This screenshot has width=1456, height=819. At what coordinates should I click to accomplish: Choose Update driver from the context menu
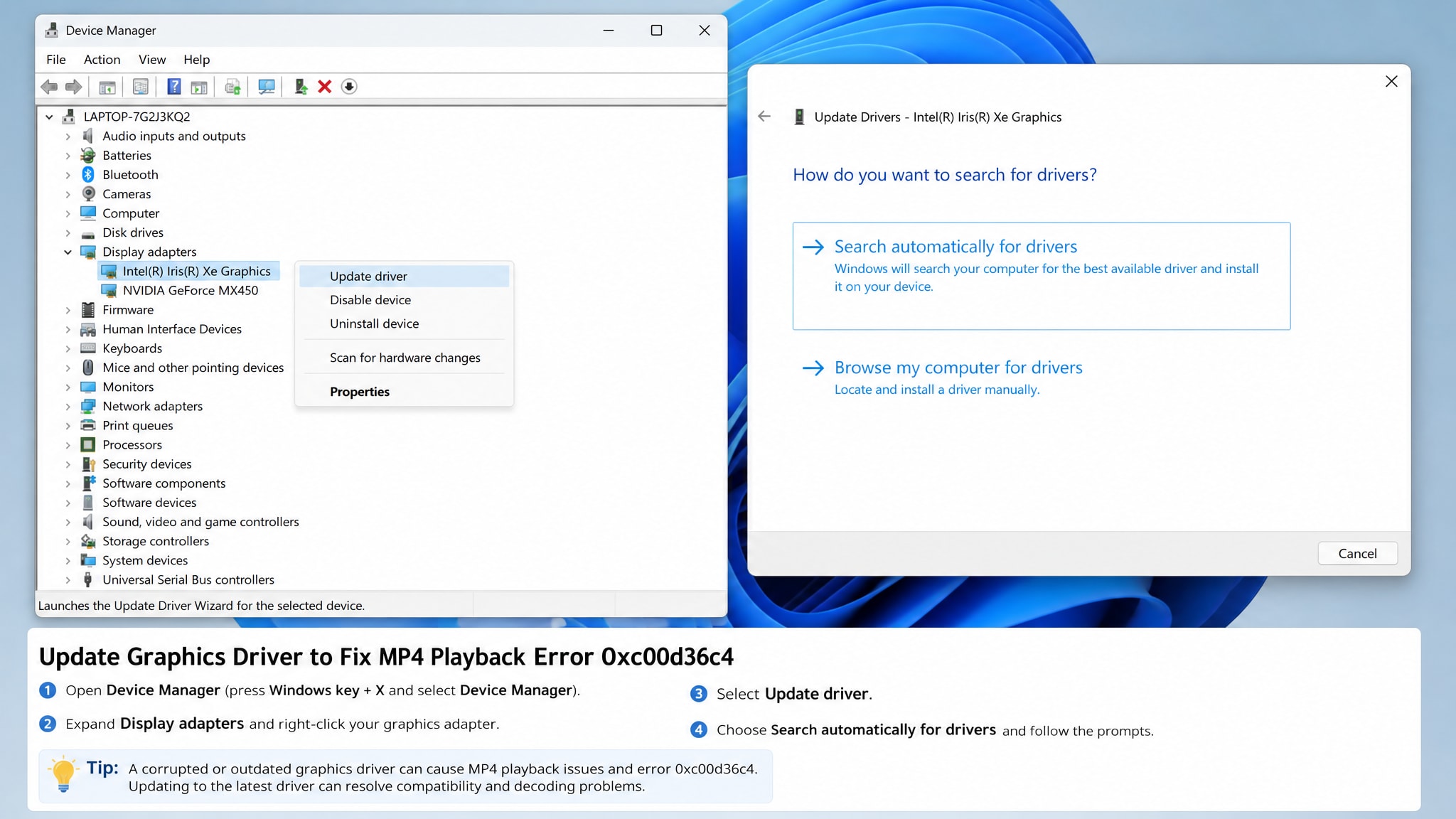coord(404,276)
